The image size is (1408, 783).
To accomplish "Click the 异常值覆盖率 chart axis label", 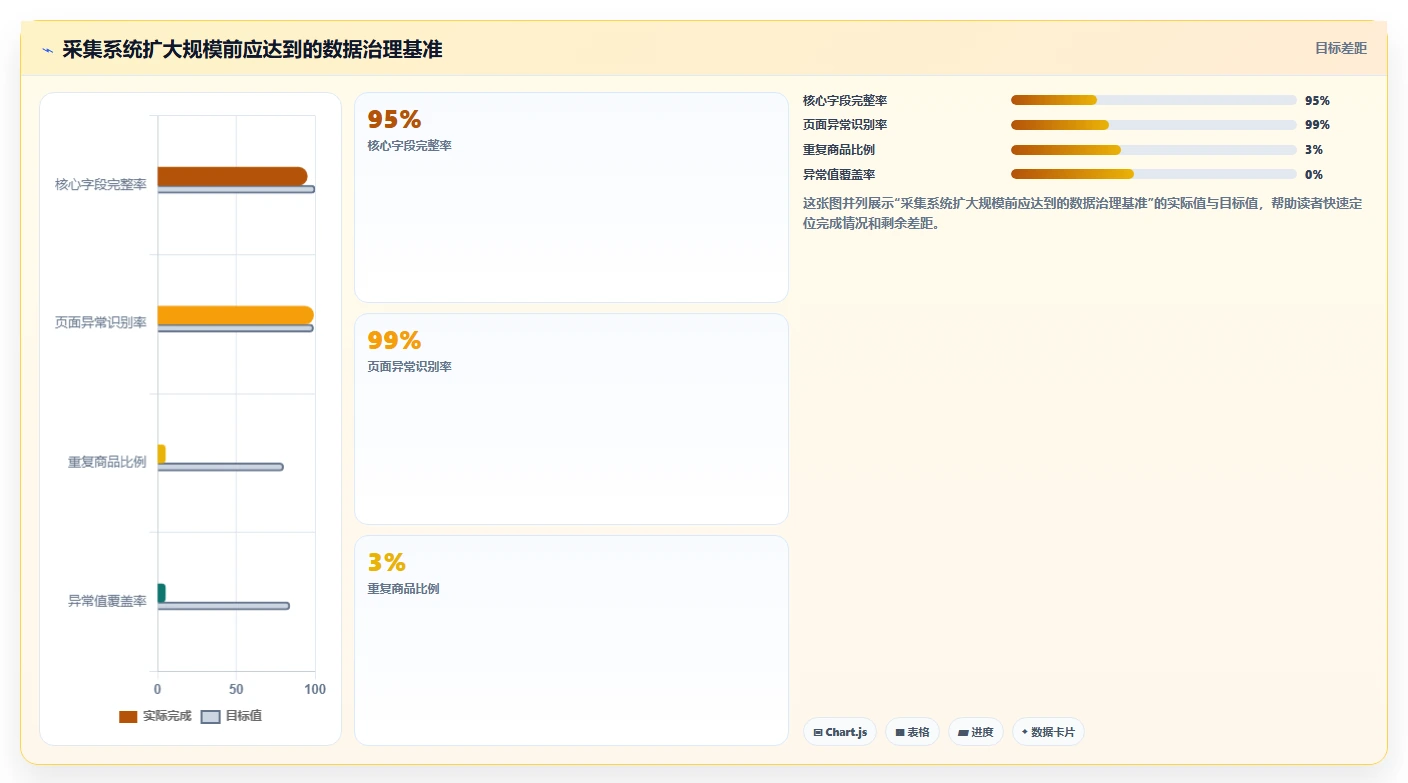I will (x=107, y=601).
